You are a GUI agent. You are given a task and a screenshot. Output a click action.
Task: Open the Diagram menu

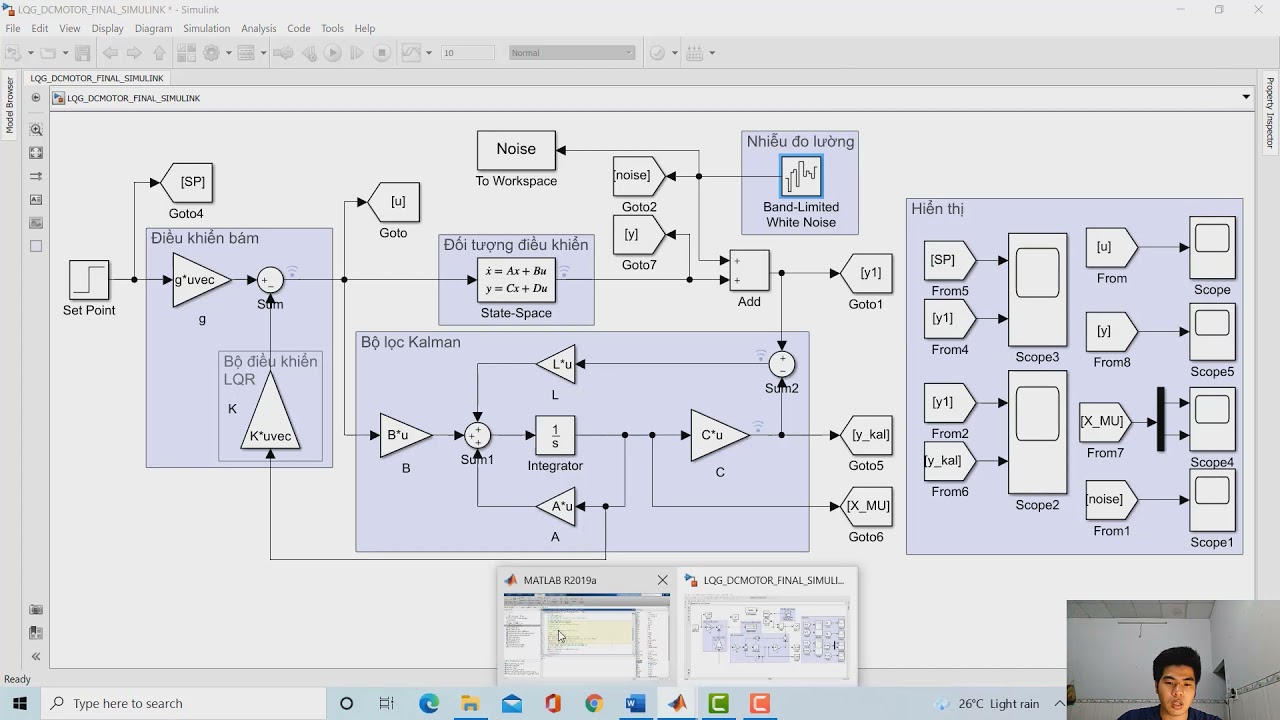(153, 28)
